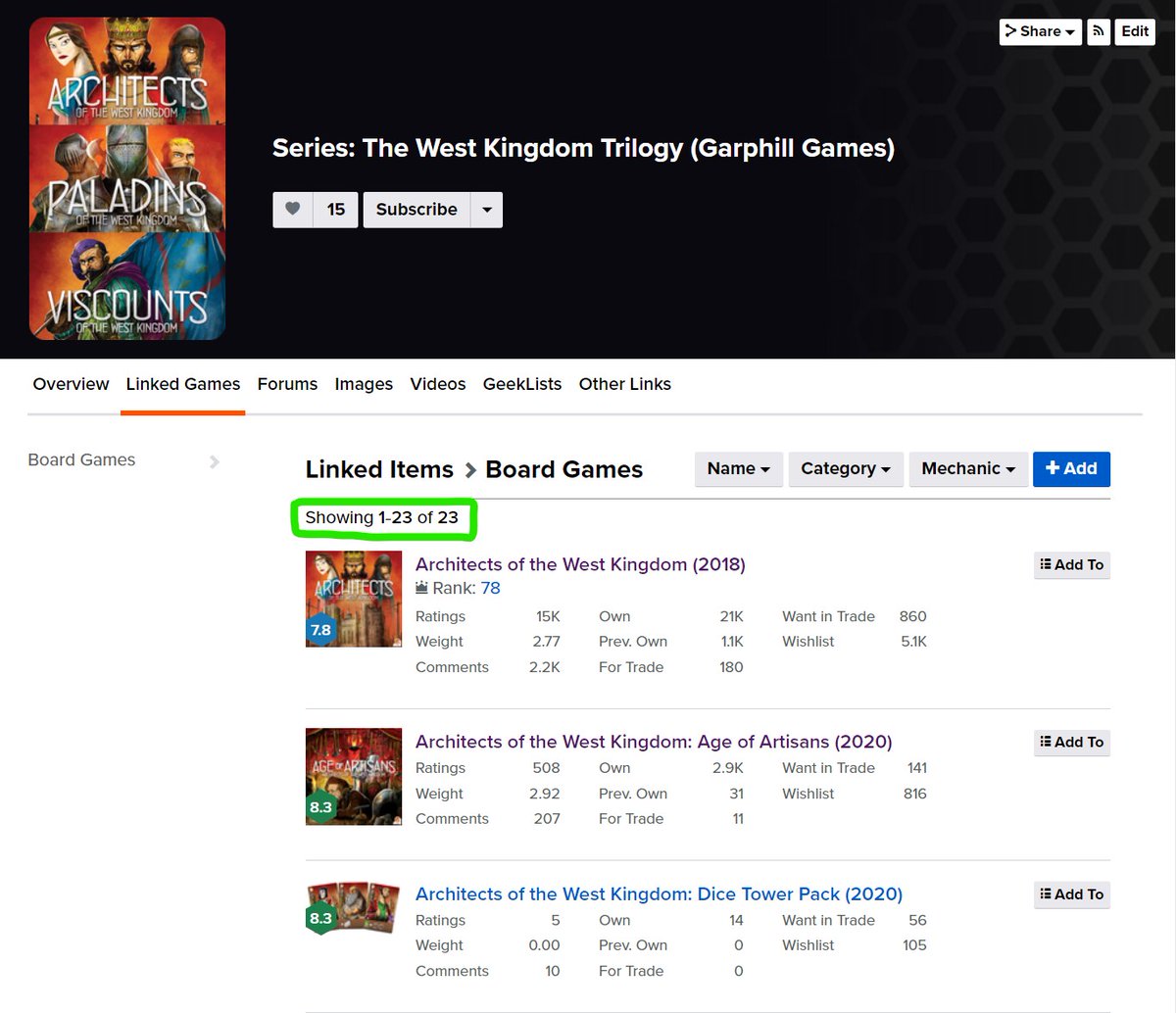Viewport: 1176px width, 1013px height.
Task: Open Architects of the West Kingdom (2018) link
Action: tap(580, 564)
